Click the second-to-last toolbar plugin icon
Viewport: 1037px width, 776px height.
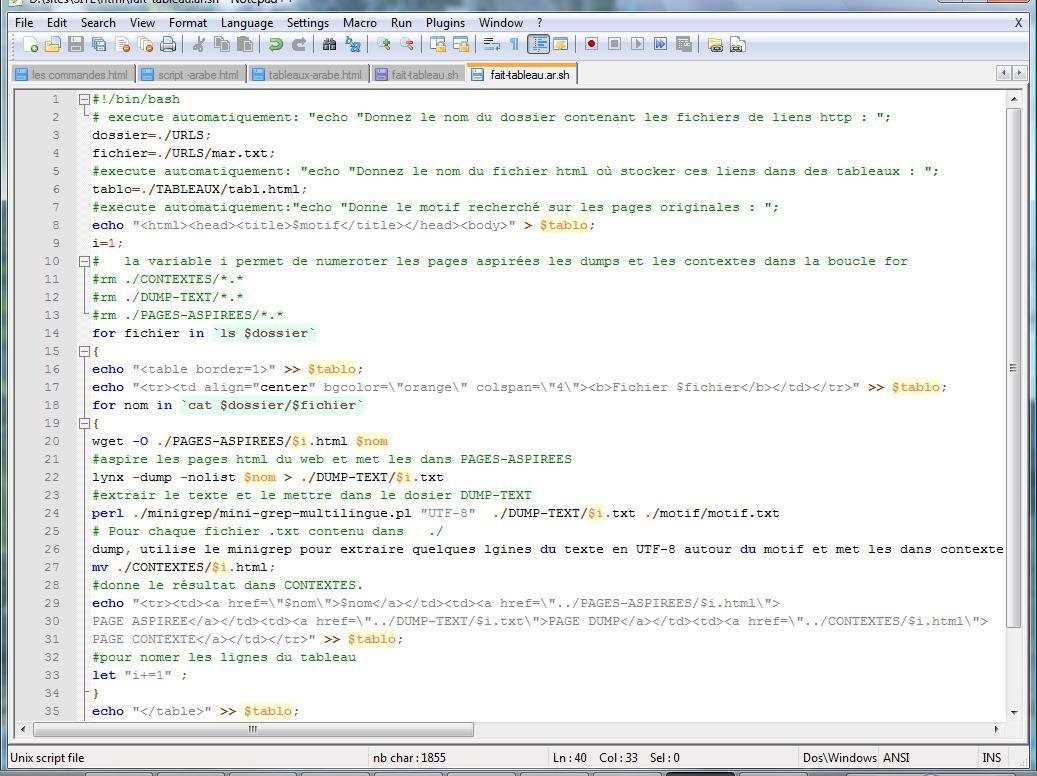(715, 45)
